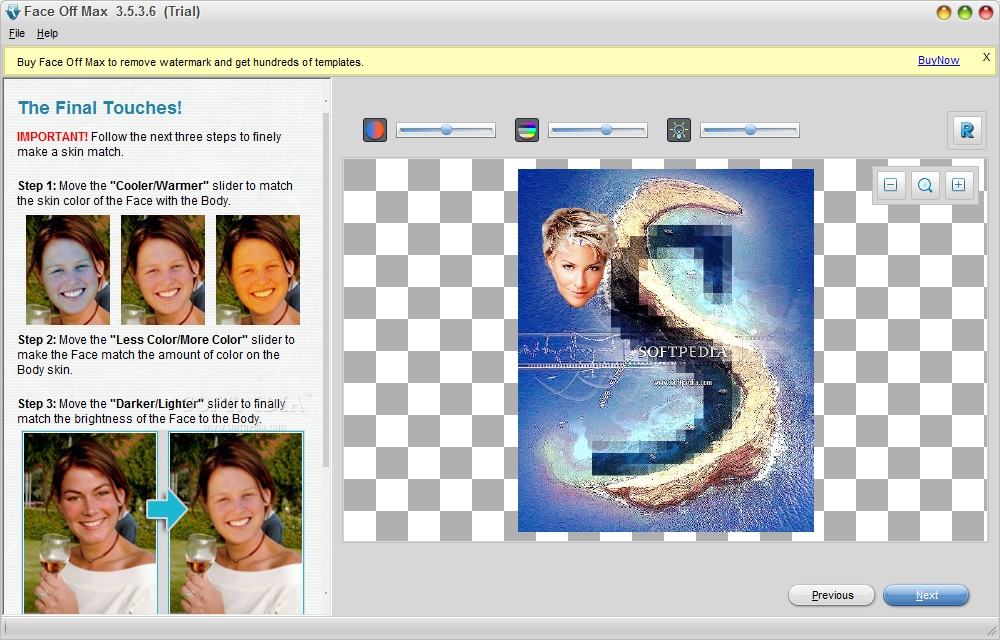
Task: Click the 'before' woman with glass photo
Action: pyautogui.click(x=90, y=523)
